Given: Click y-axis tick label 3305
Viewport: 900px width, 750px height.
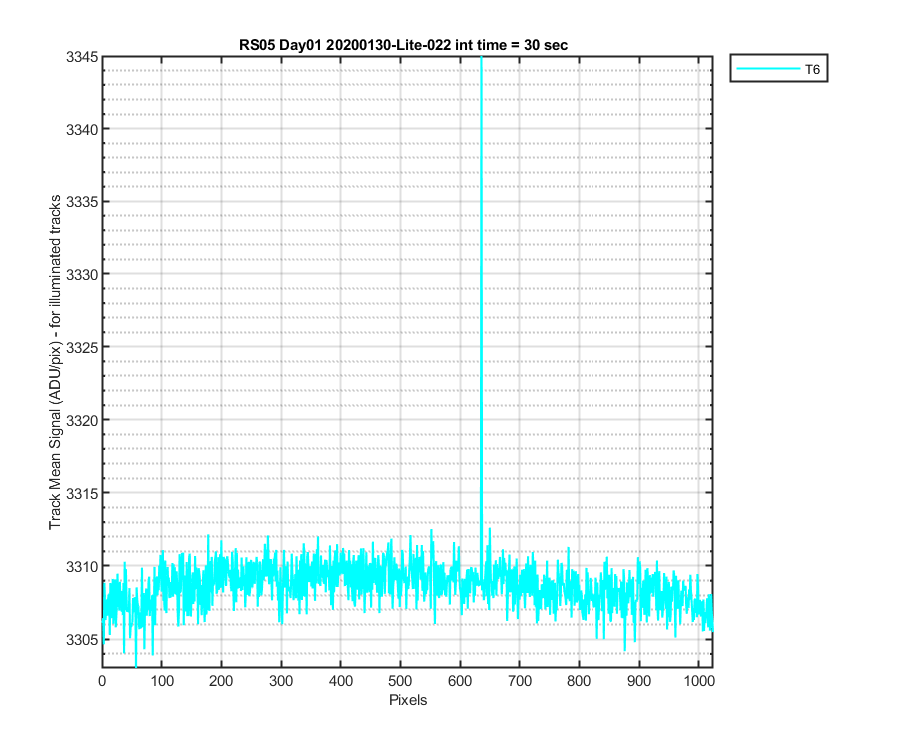Looking at the screenshot, I should (x=82, y=640).
